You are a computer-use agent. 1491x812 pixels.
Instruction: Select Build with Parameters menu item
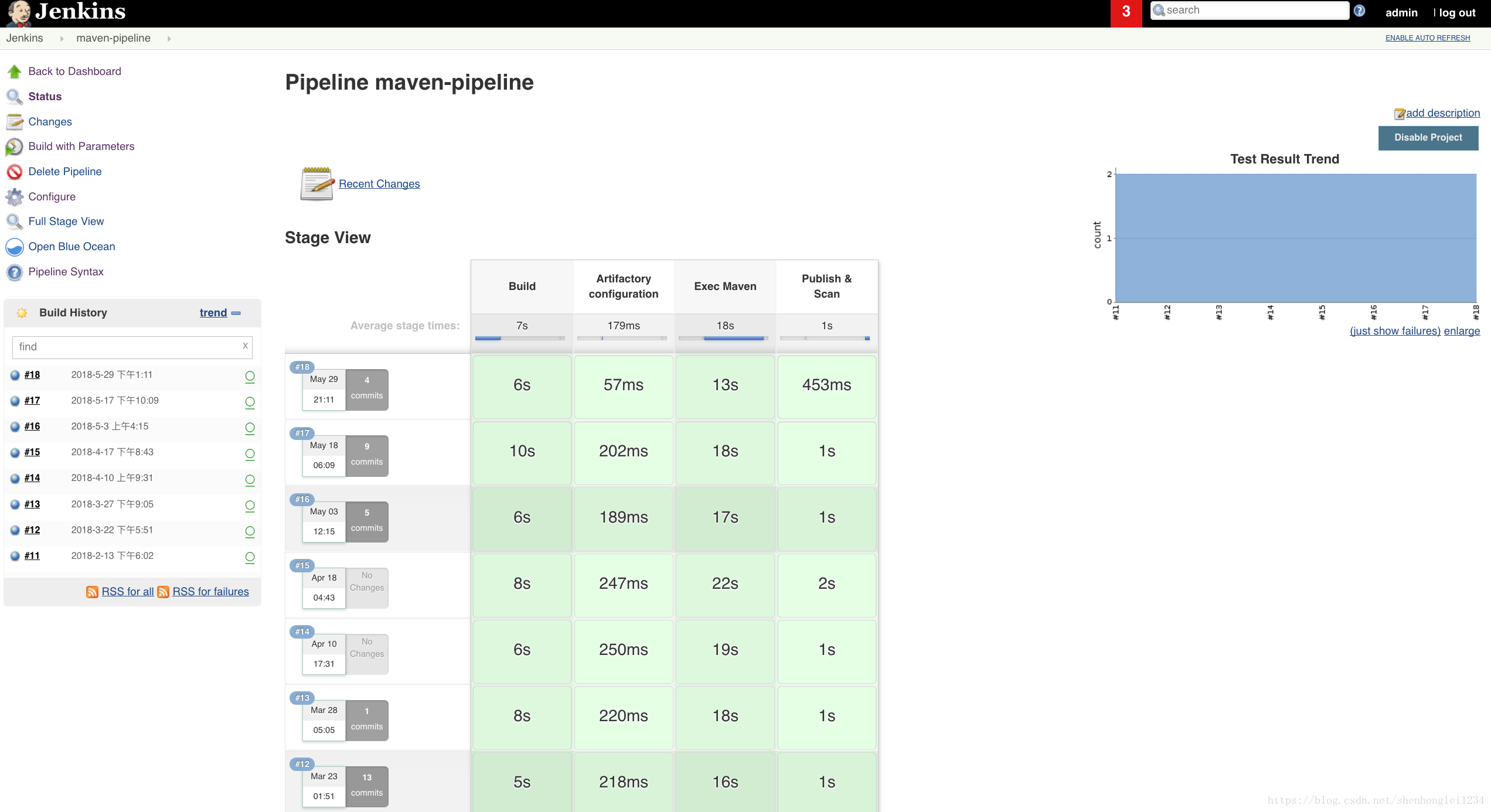pos(82,145)
